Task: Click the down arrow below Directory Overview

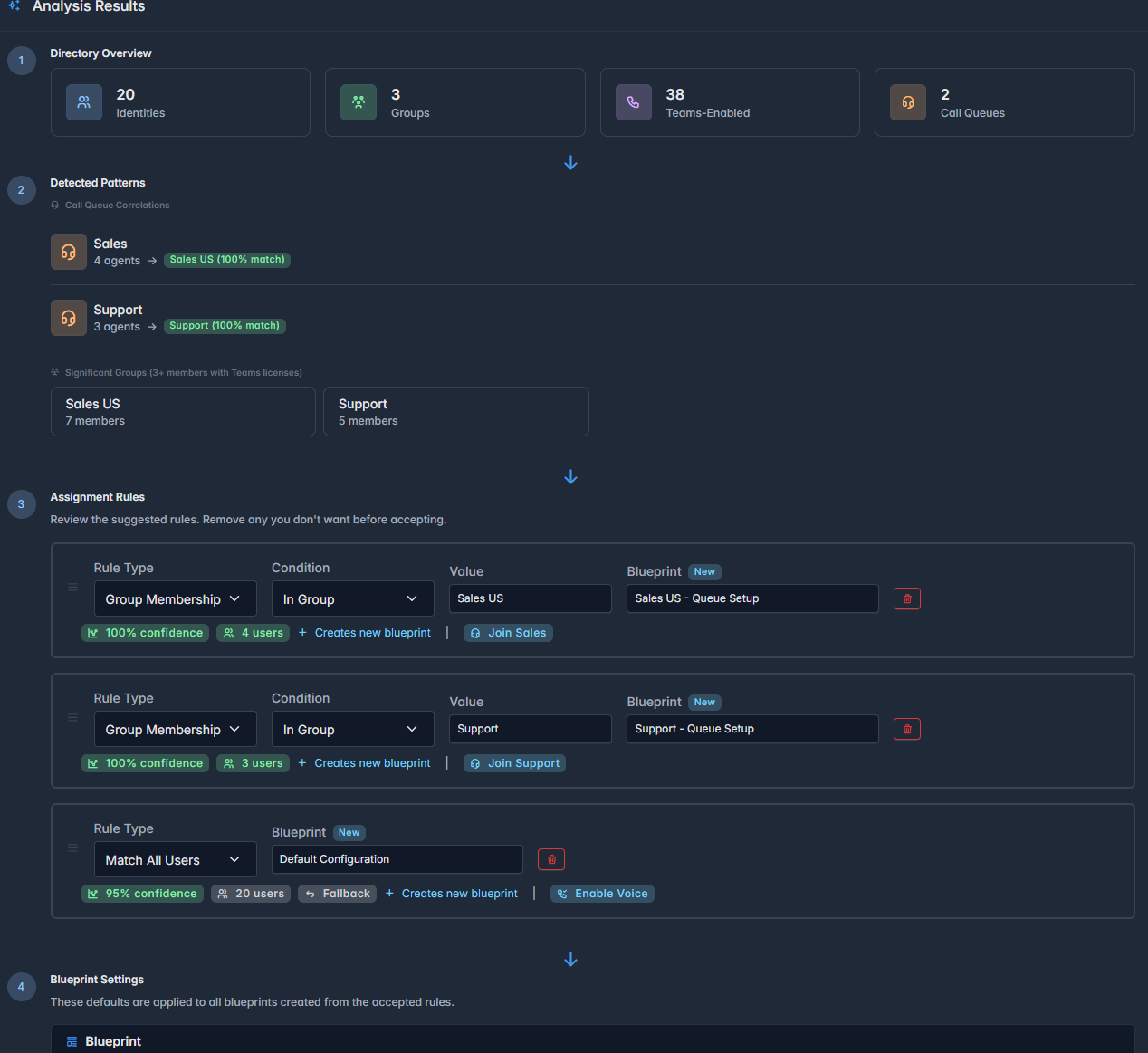Action: click(570, 162)
